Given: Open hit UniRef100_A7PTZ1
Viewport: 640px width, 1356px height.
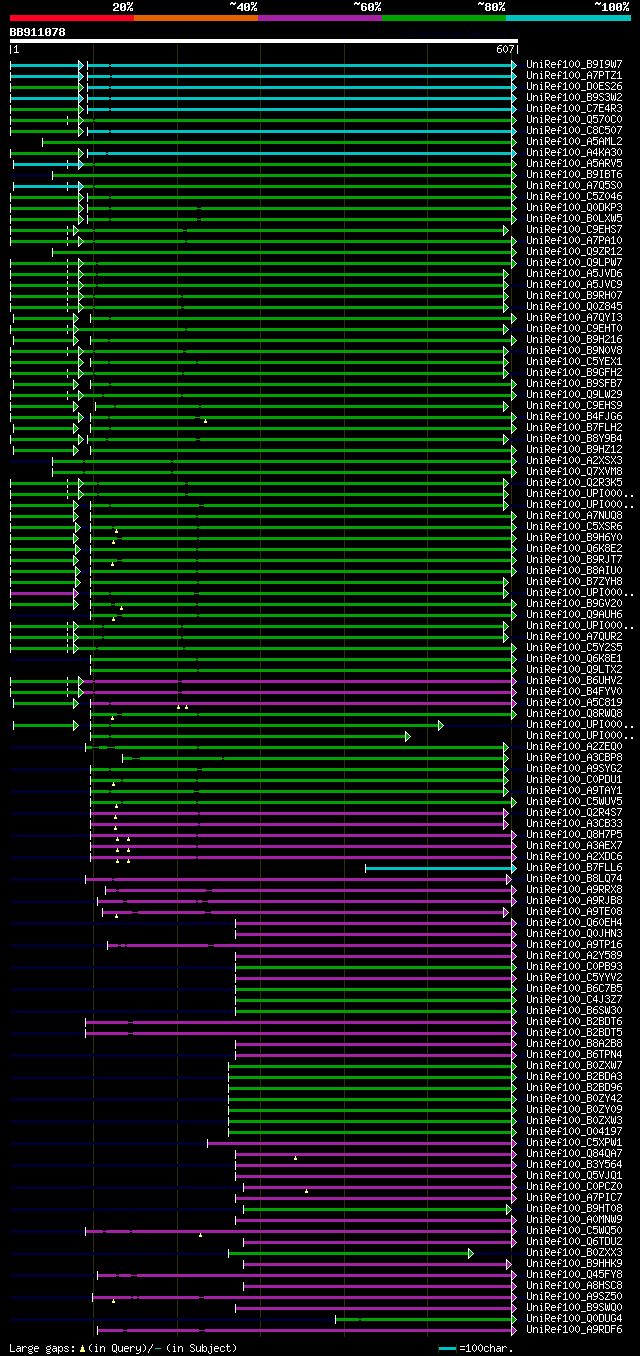Looking at the screenshot, I should click(x=574, y=75).
